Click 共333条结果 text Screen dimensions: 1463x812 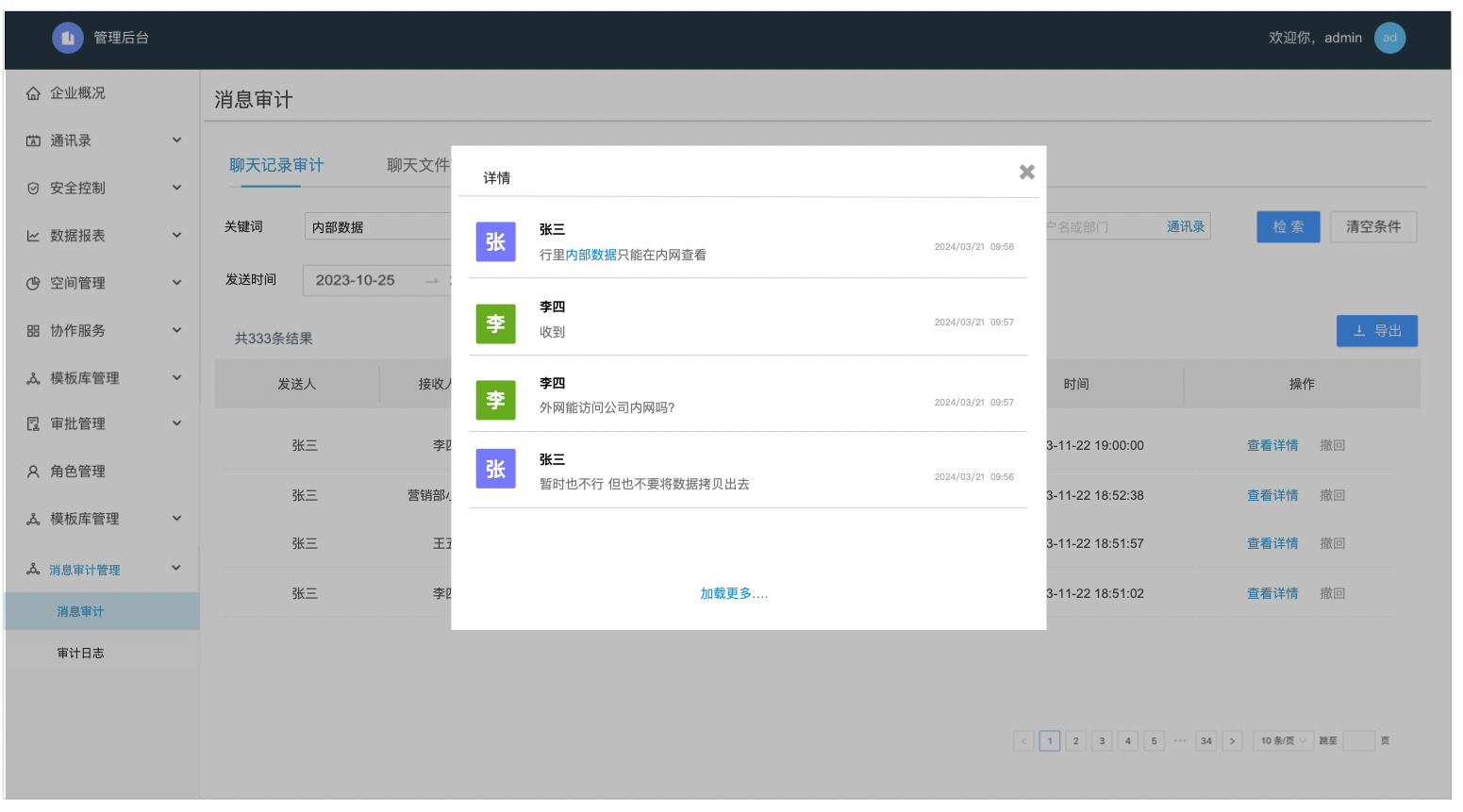point(274,339)
